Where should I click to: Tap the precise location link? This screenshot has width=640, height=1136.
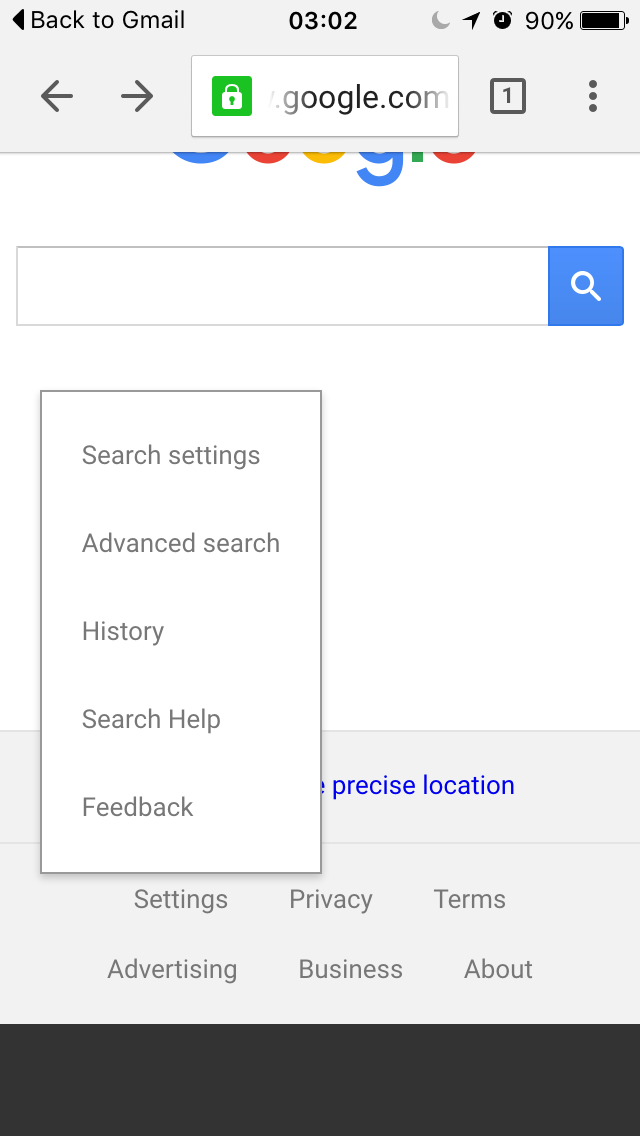pyautogui.click(x=422, y=786)
